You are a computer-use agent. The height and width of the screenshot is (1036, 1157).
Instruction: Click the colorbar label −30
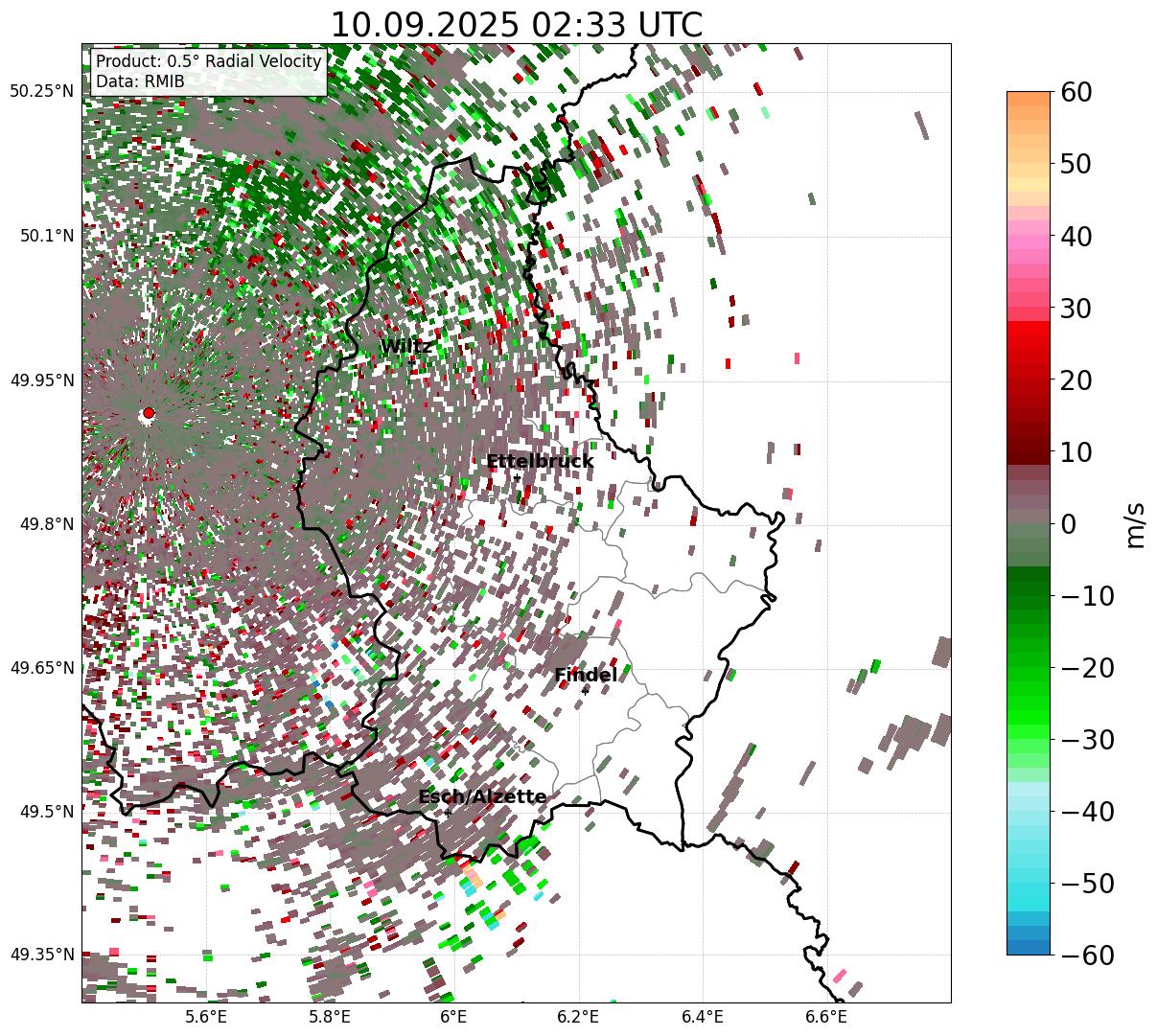point(1087,740)
